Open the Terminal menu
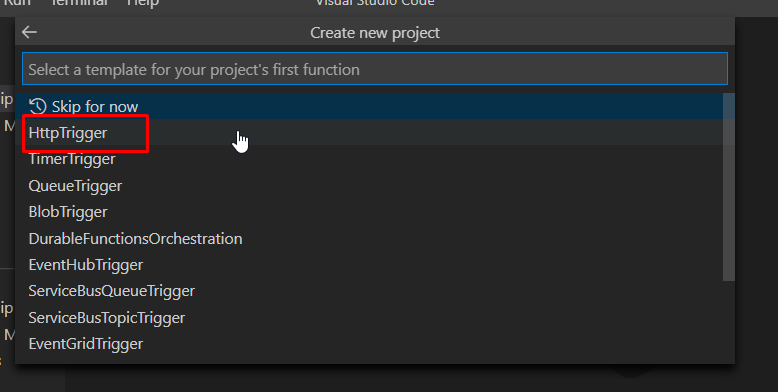Image resolution: width=778 pixels, height=392 pixels. (79, 3)
